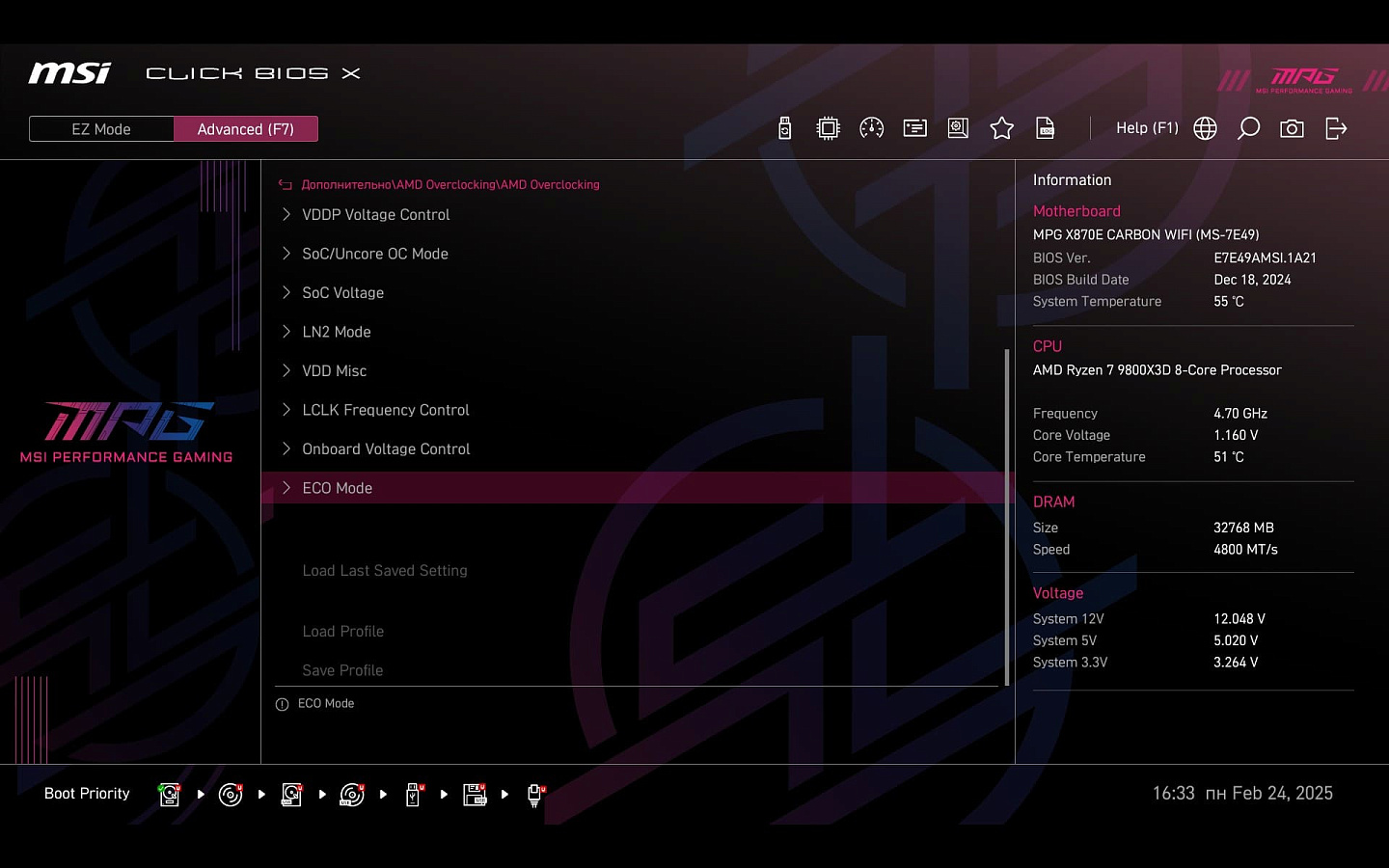Click the 16:33 date and time display
The width and height of the screenshot is (1389, 868).
pos(1242,794)
